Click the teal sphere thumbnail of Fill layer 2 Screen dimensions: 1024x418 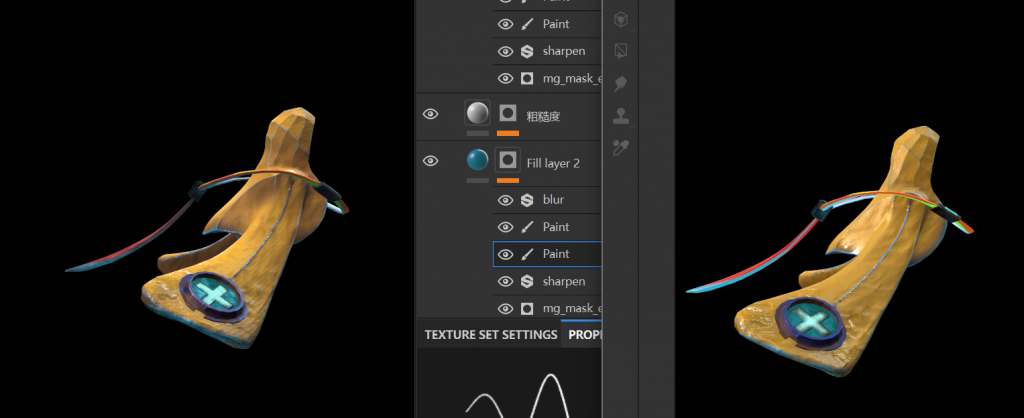click(477, 160)
